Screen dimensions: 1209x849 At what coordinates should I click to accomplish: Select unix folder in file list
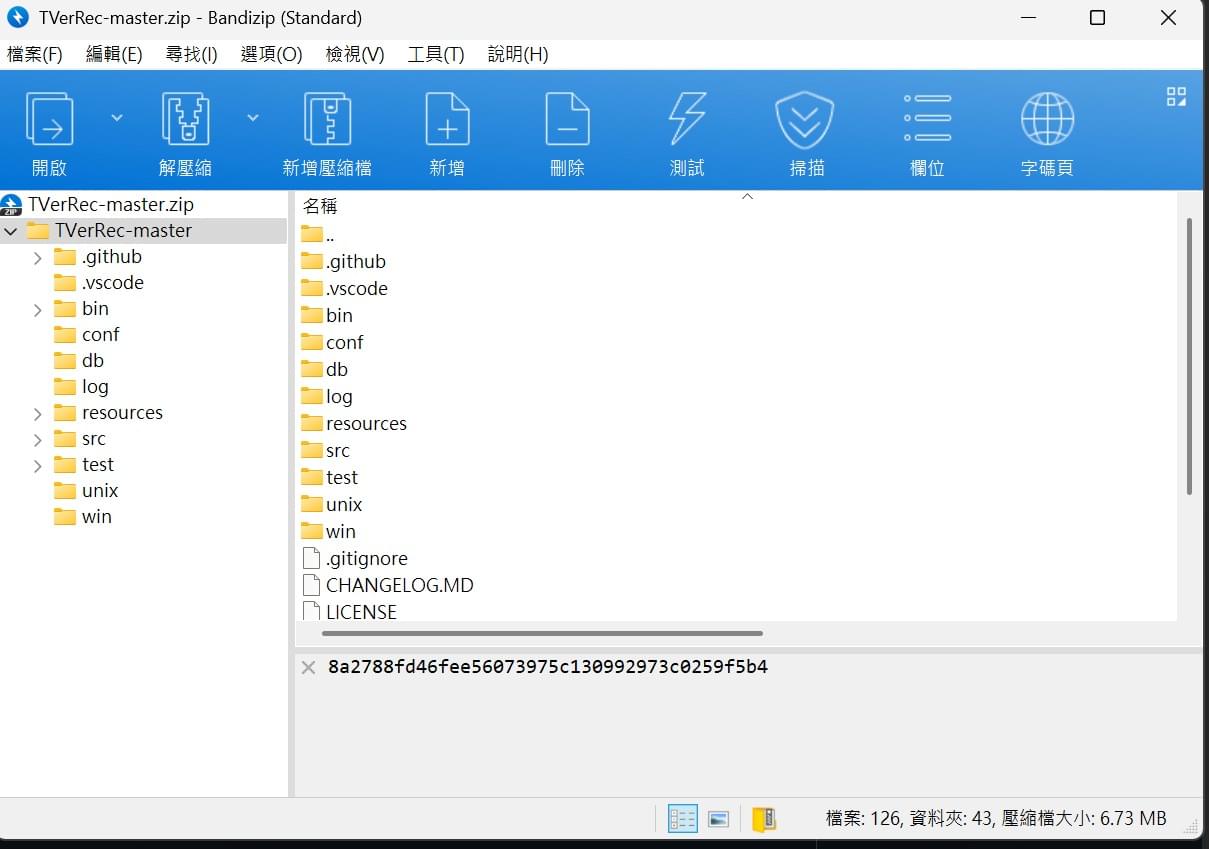point(332,505)
